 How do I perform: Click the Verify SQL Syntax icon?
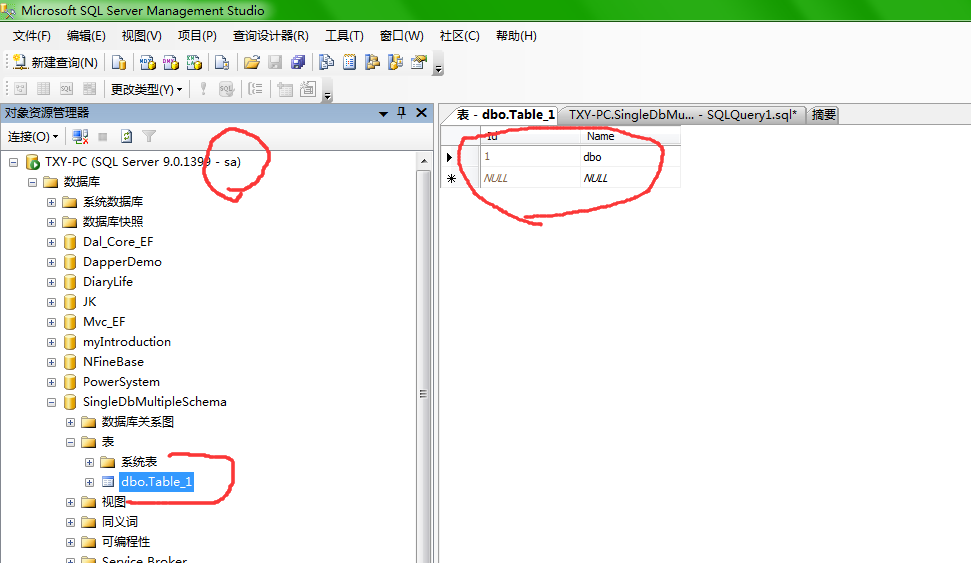coord(227,89)
